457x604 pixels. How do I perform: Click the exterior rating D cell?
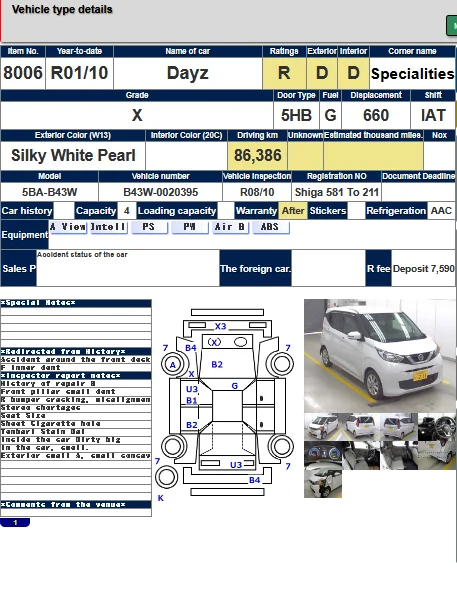(x=322, y=73)
